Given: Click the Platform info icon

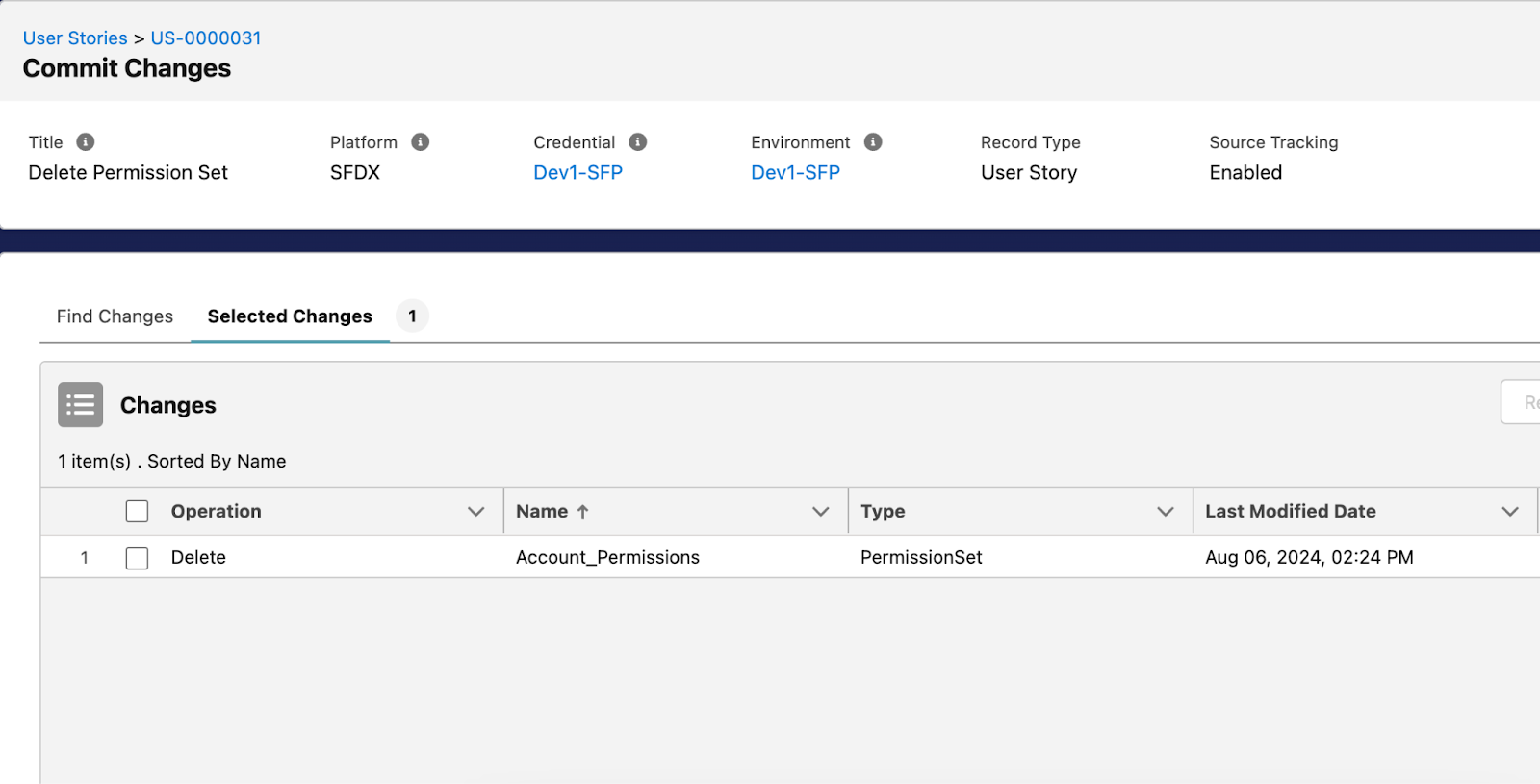Looking at the screenshot, I should [x=421, y=142].
